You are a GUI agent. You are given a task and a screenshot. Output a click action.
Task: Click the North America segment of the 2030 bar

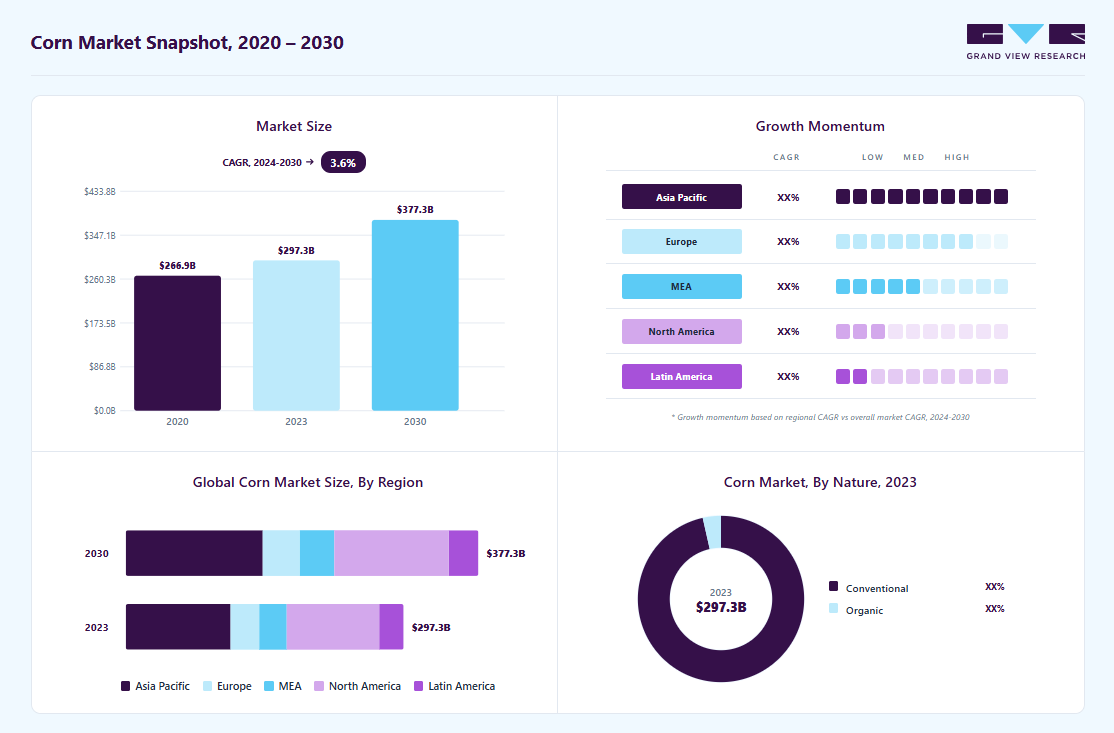coord(391,553)
